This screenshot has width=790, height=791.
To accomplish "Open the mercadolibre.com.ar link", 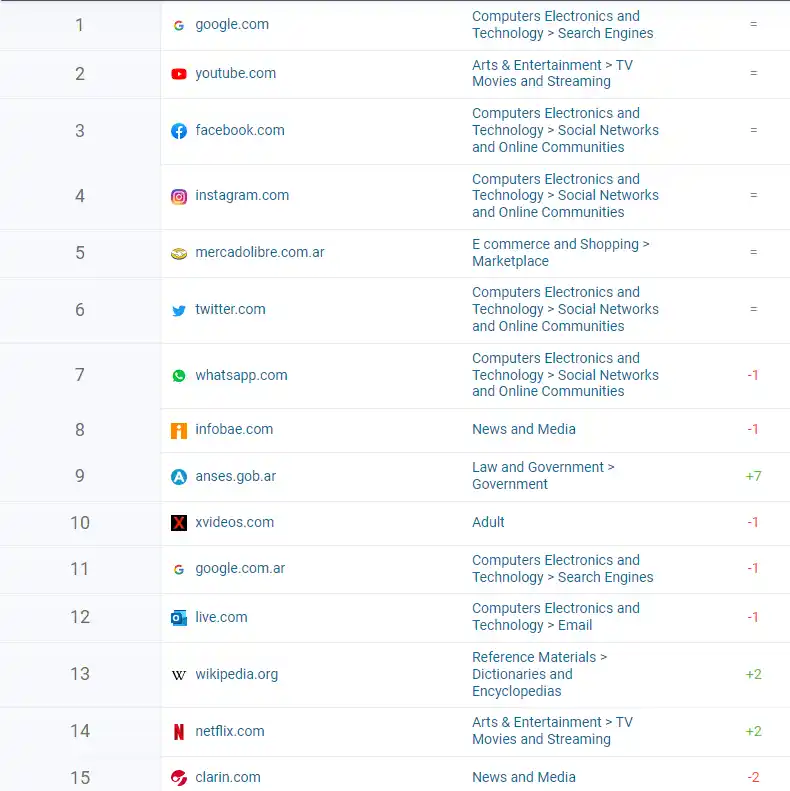I will tap(260, 253).
